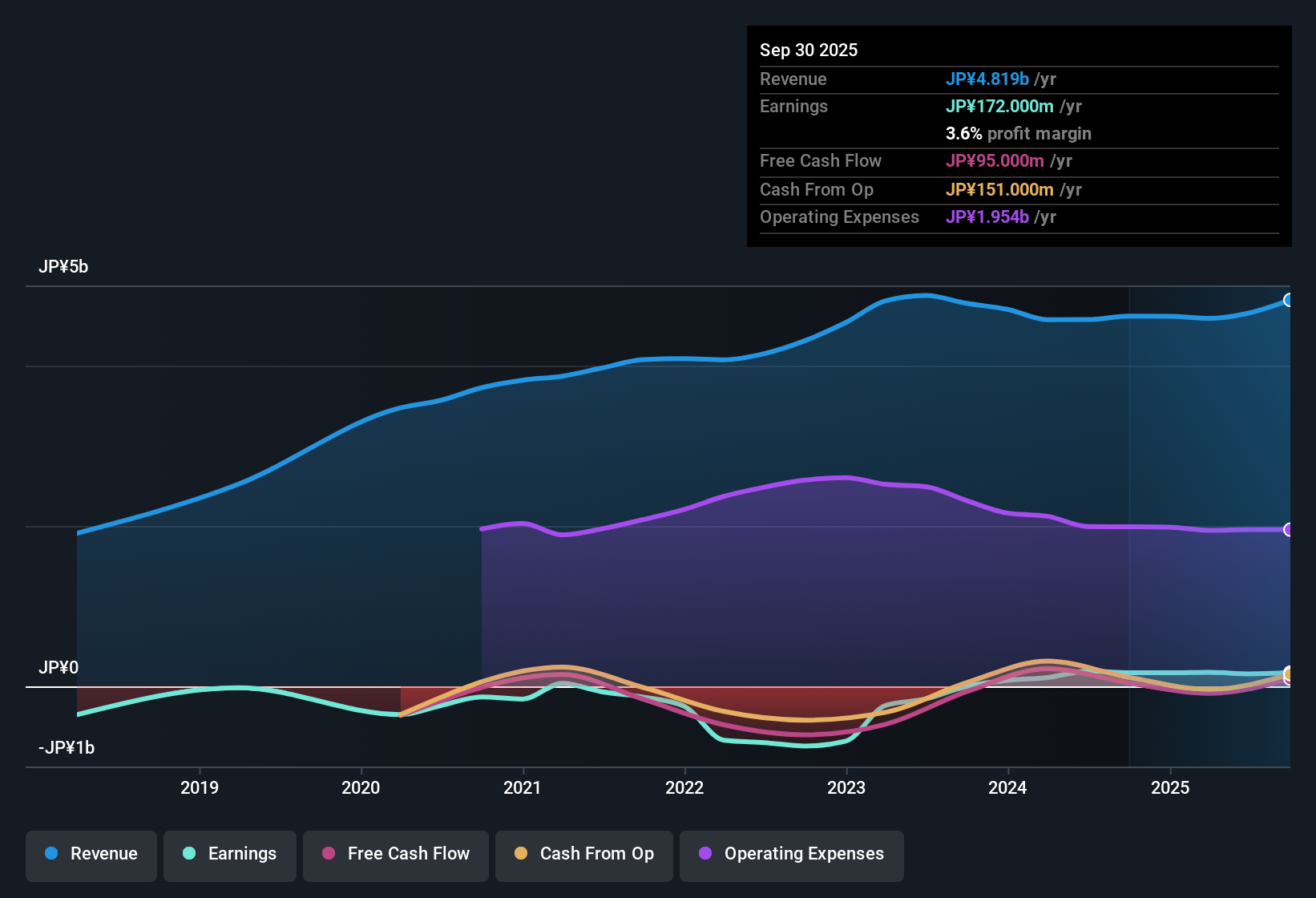Viewport: 1316px width, 898px height.
Task: Select the 2023 axis label
Action: pos(847,787)
